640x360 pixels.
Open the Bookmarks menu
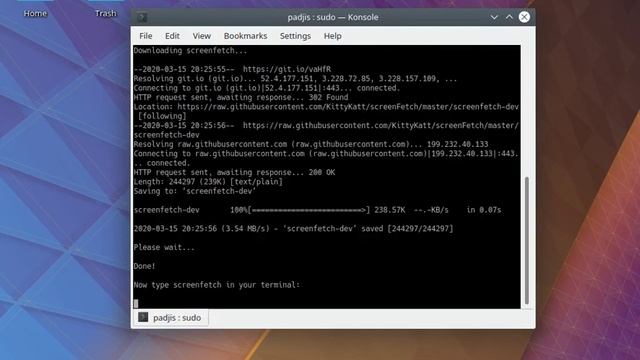[x=245, y=36]
